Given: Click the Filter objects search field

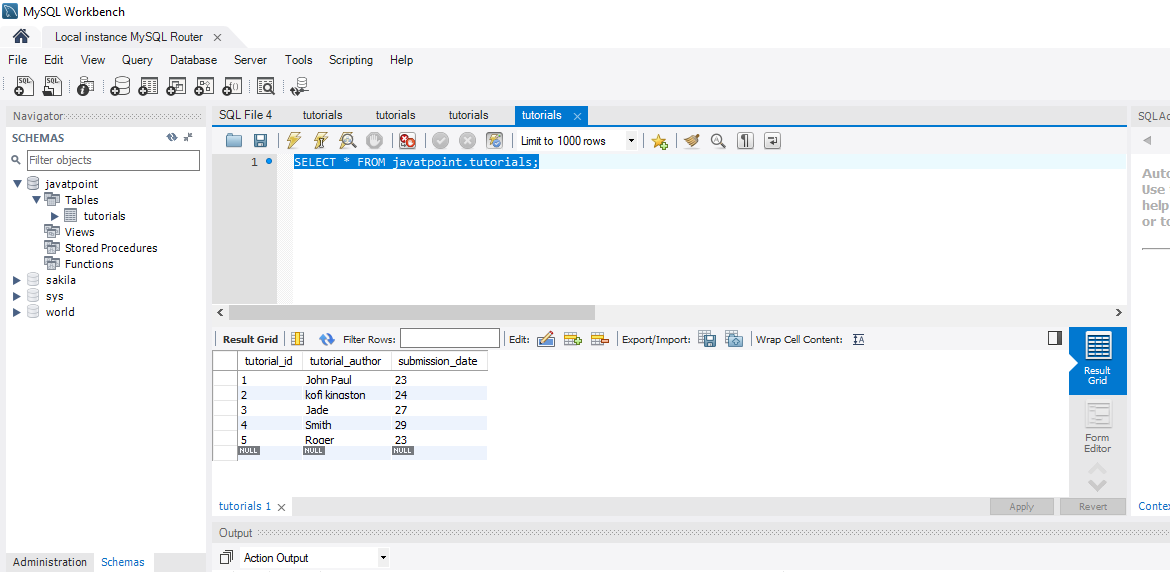Looking at the screenshot, I should [113, 160].
